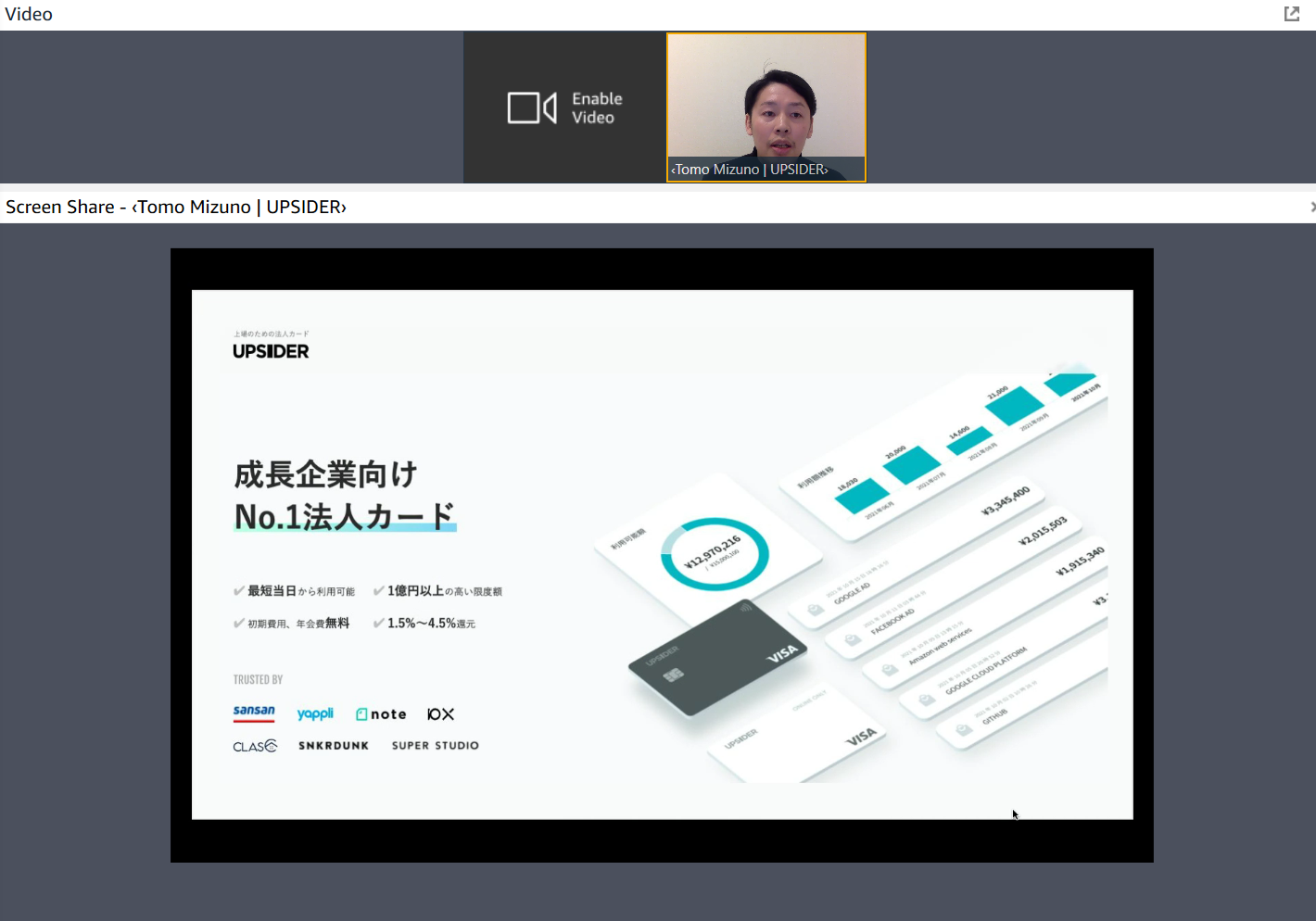The image size is (1316, 921).
Task: Click the sansan logo
Action: (x=254, y=713)
